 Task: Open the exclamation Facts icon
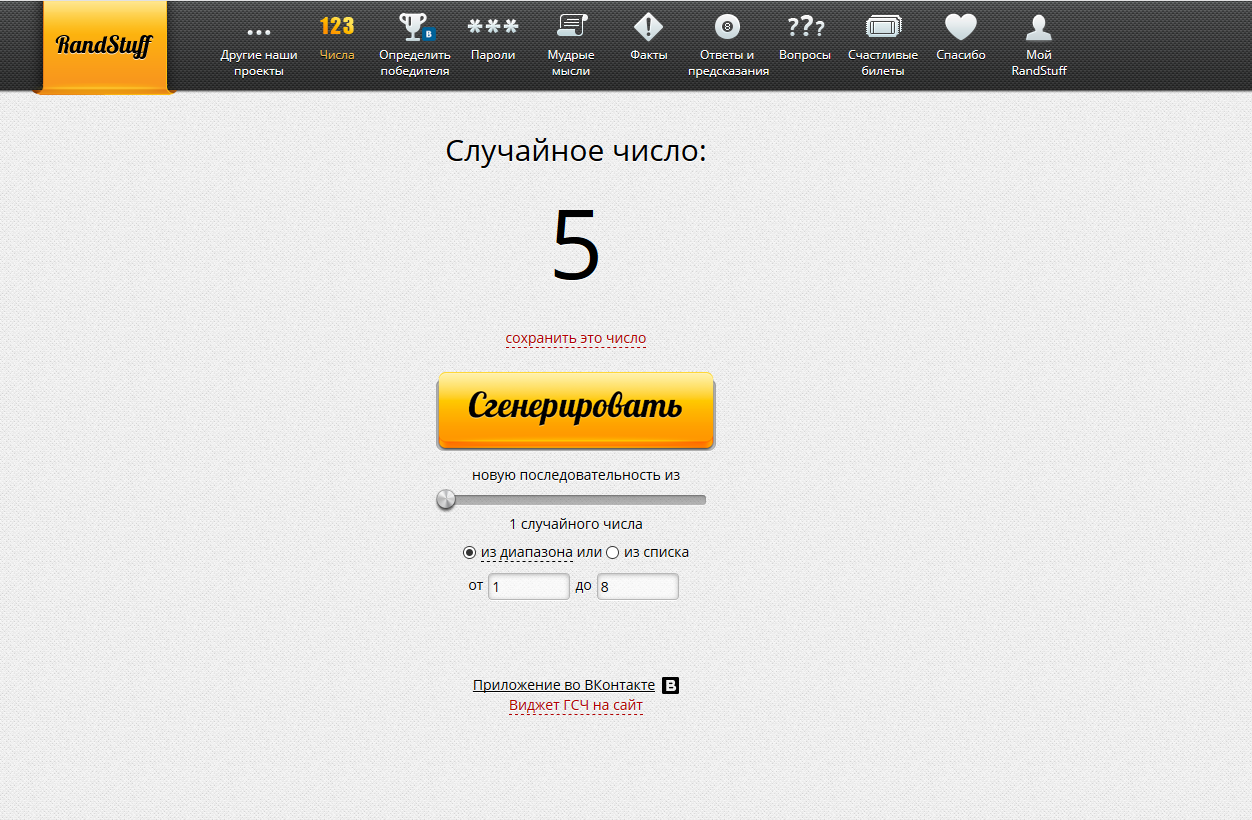click(649, 27)
